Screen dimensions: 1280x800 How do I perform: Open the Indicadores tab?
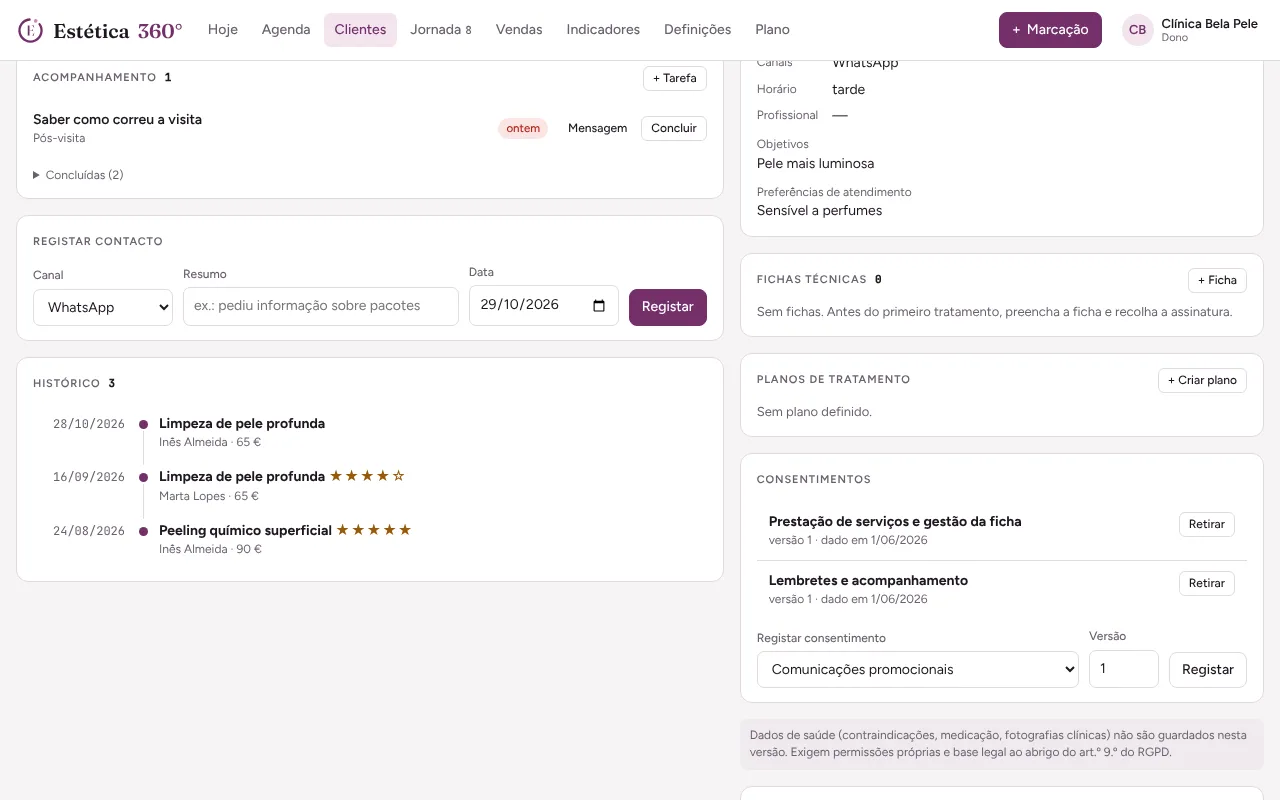pyautogui.click(x=603, y=30)
